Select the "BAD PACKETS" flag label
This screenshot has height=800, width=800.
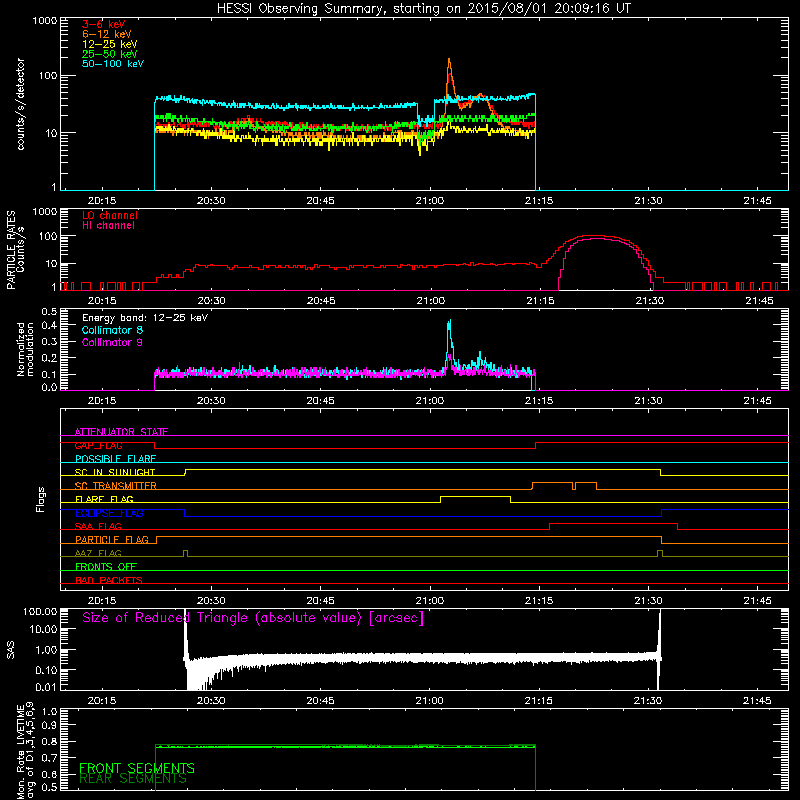click(x=109, y=580)
